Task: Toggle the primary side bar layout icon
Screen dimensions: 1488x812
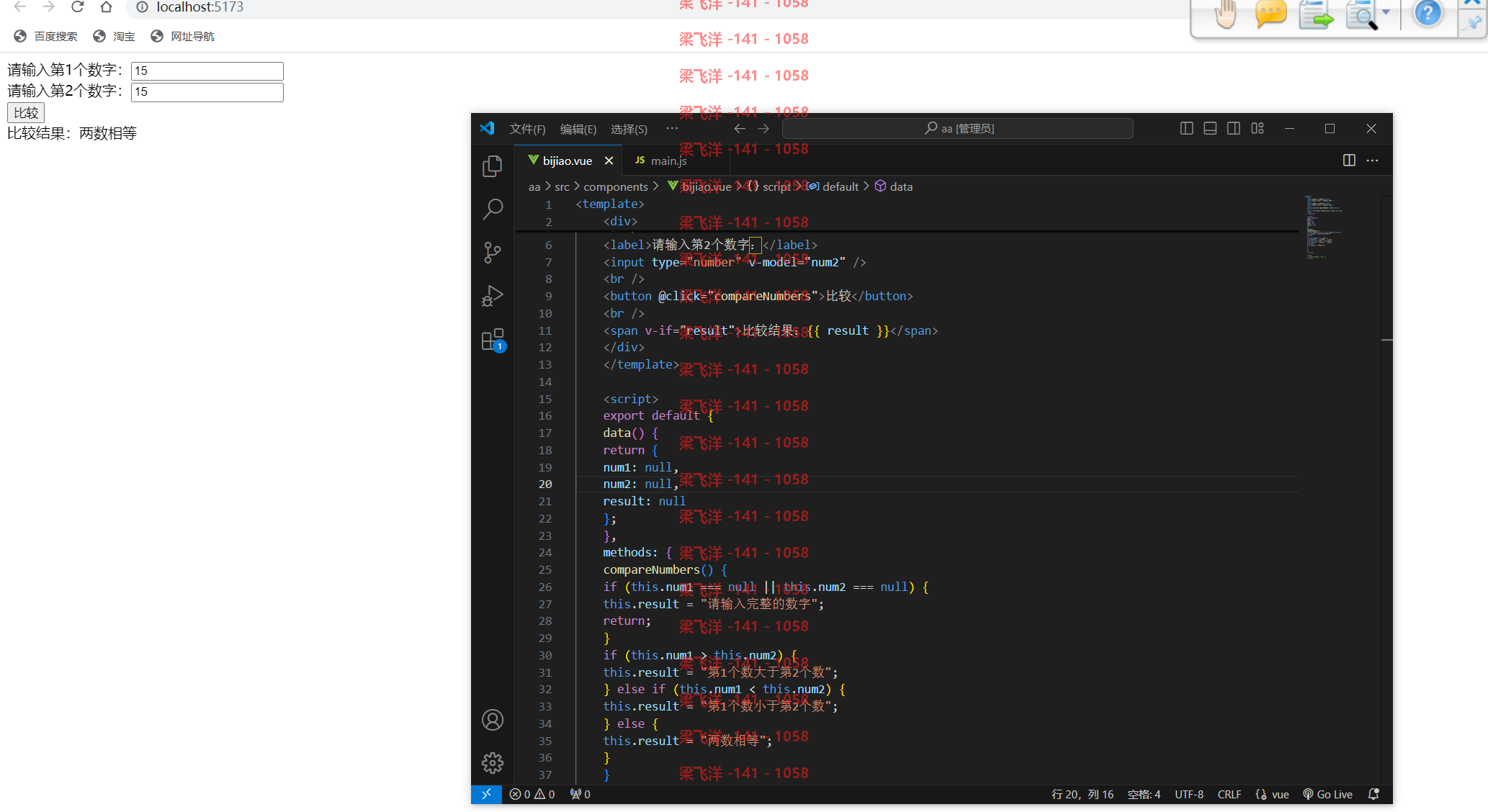Action: [x=1187, y=128]
